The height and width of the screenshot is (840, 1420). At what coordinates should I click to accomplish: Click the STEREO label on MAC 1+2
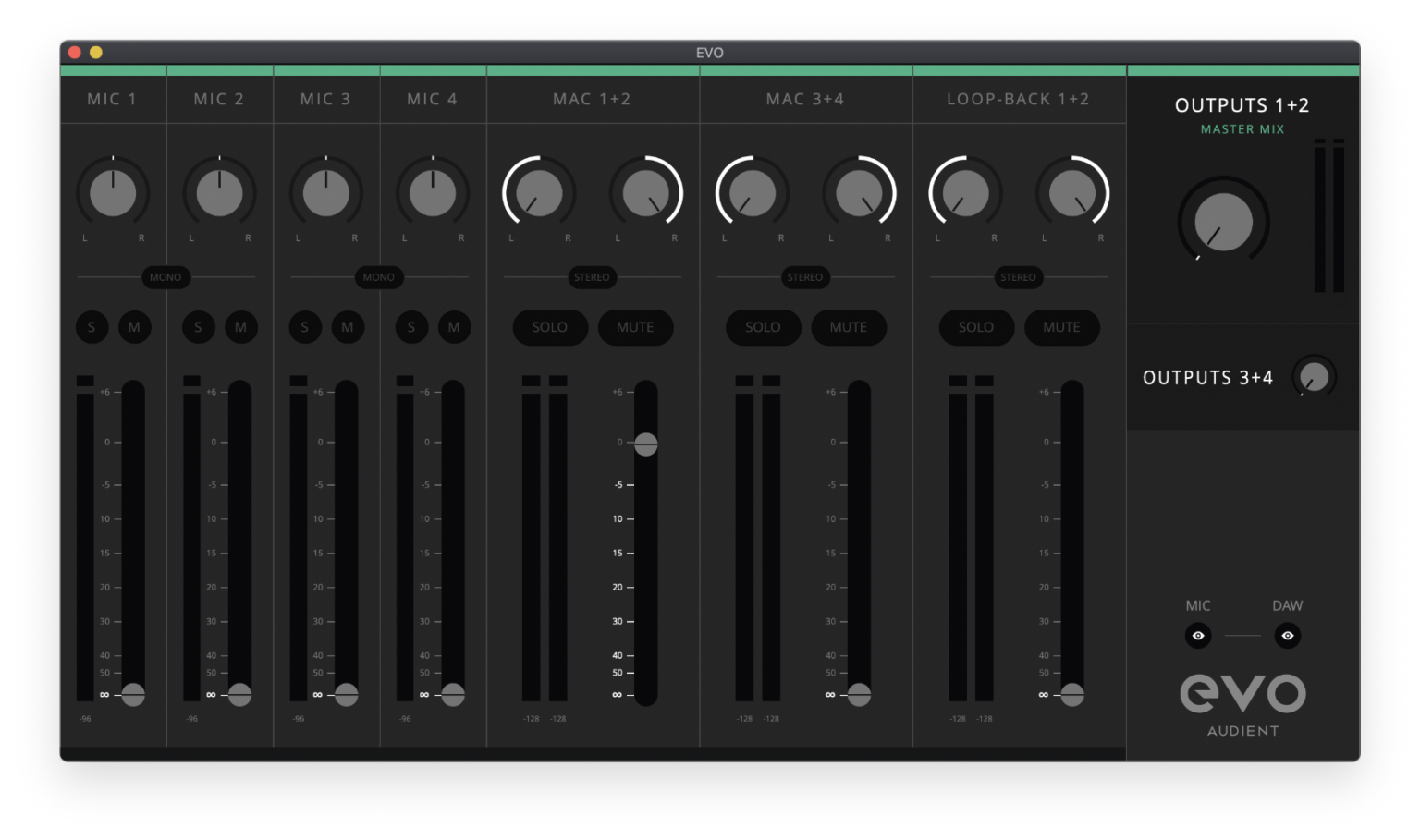click(592, 277)
